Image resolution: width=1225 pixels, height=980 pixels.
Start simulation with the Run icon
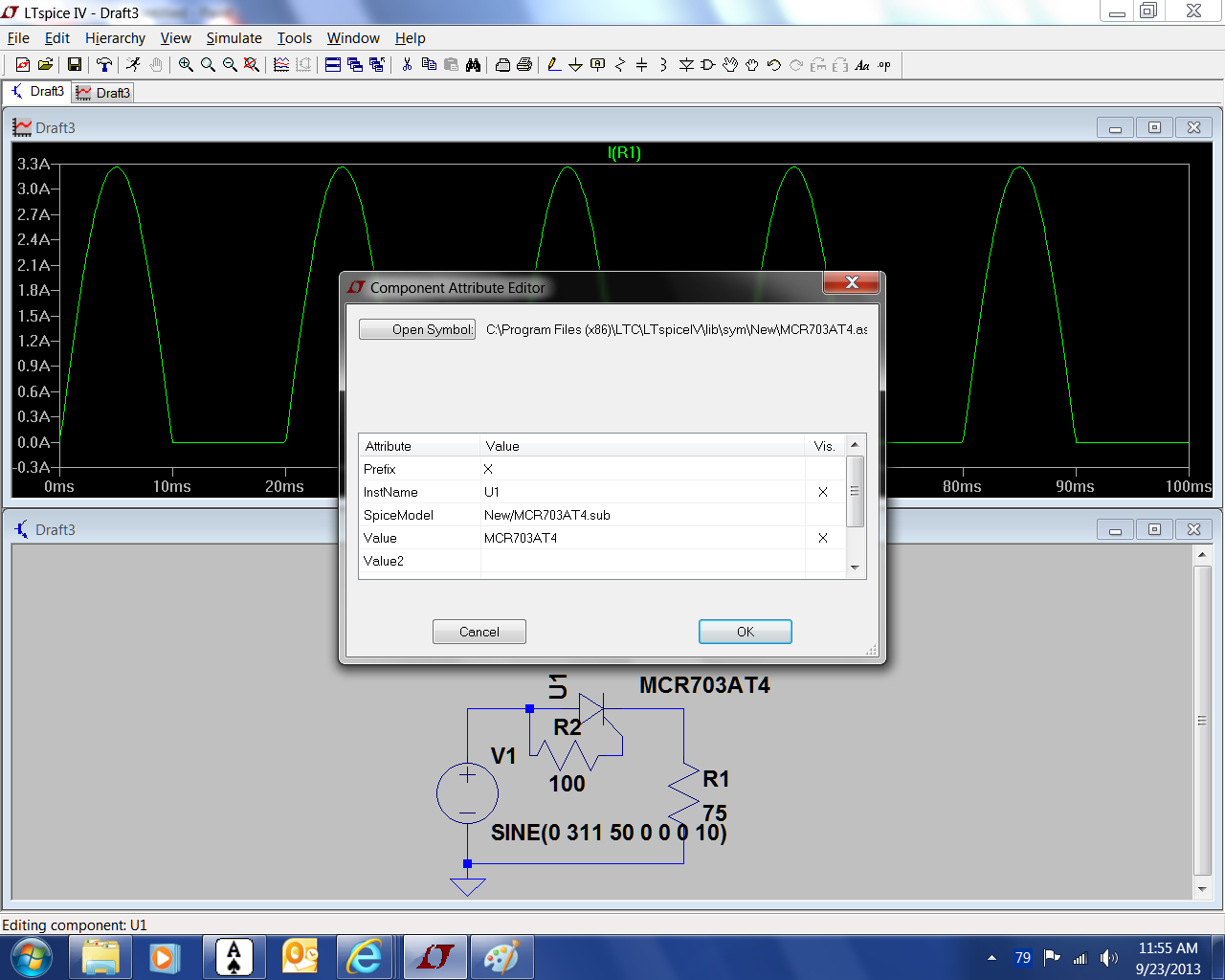point(134,65)
